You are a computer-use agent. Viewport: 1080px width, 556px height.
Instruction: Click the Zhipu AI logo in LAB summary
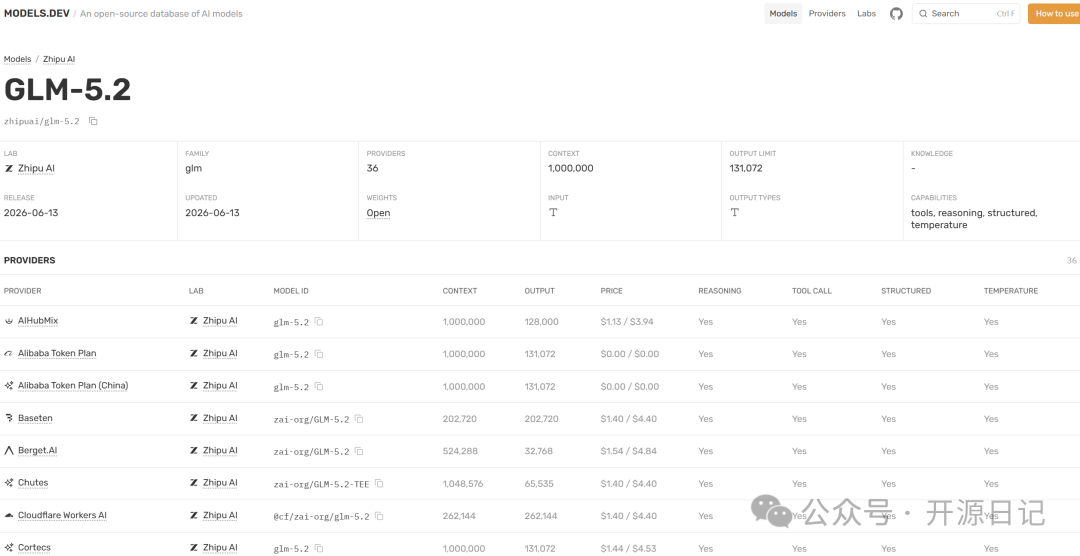tap(9, 168)
